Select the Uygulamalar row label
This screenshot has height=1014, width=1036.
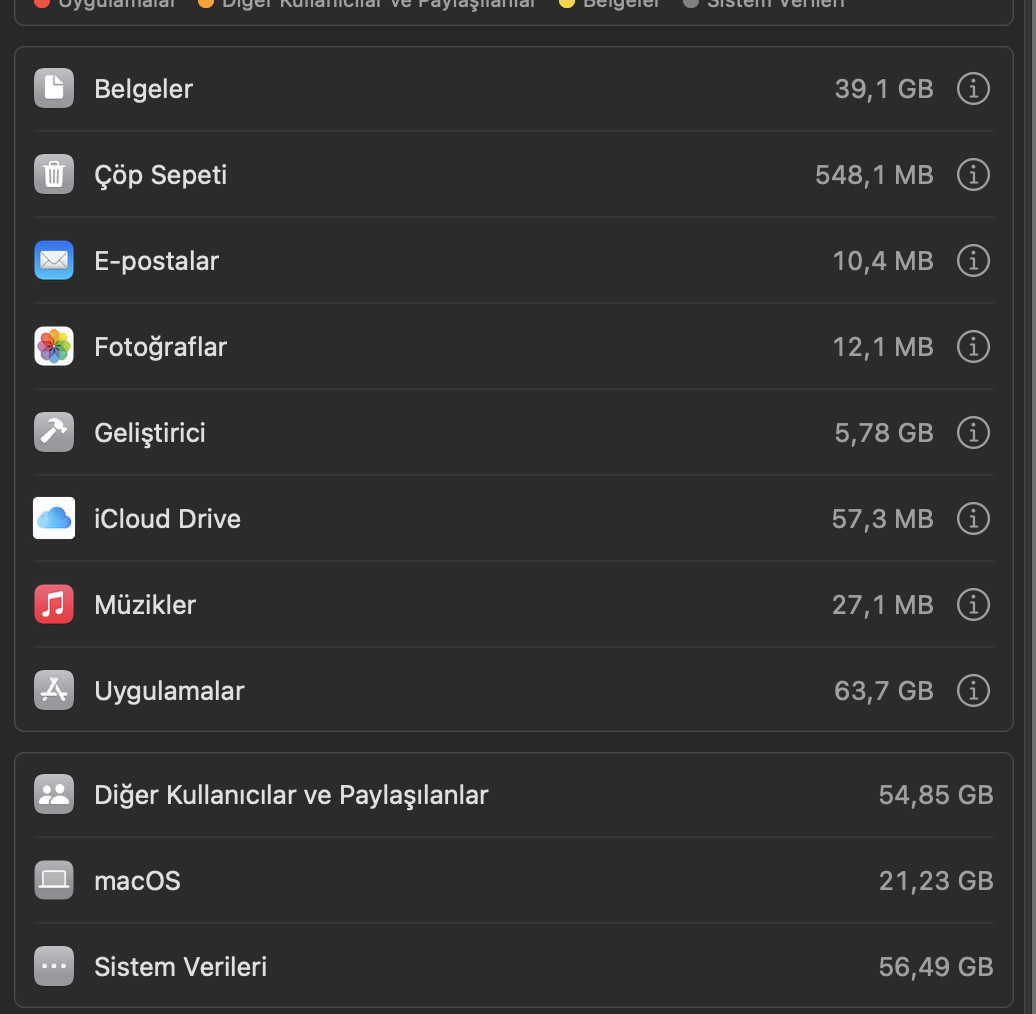tap(169, 691)
